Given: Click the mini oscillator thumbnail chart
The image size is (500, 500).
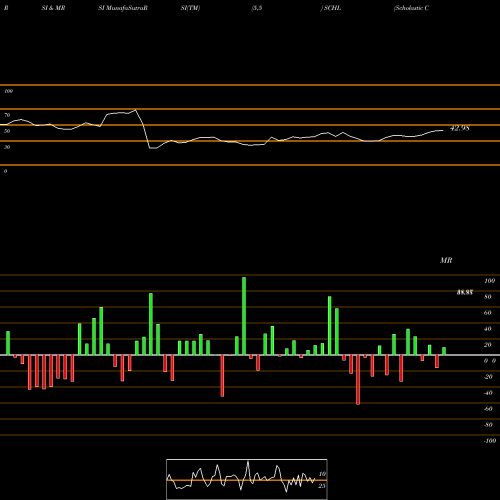Looking at the screenshot, I should pyautogui.click(x=247, y=479).
